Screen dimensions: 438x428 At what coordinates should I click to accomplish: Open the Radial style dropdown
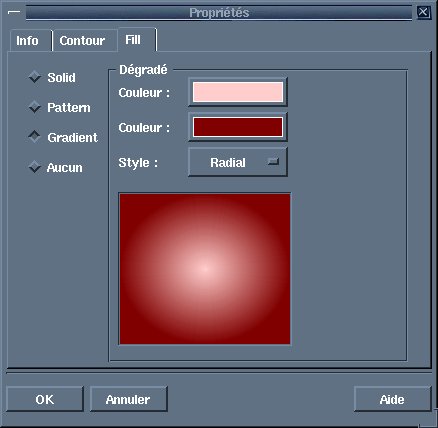point(238,162)
